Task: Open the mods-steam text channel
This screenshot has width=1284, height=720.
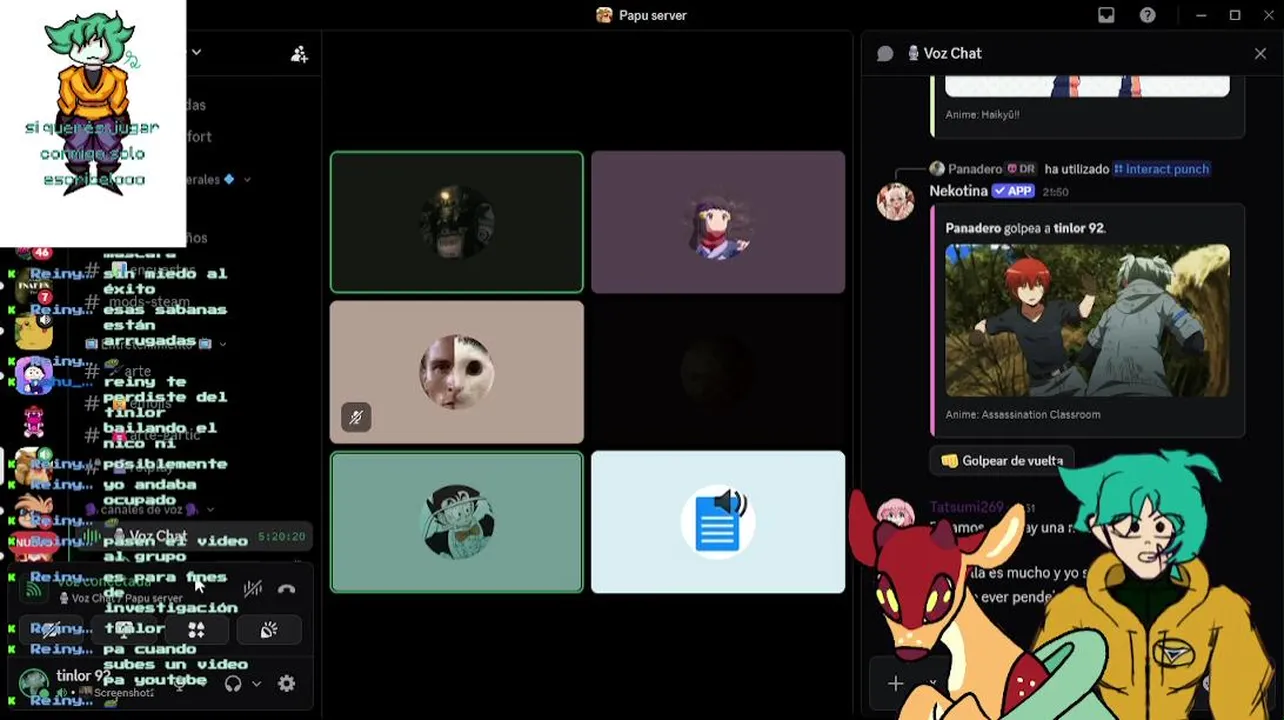Action: point(148,301)
